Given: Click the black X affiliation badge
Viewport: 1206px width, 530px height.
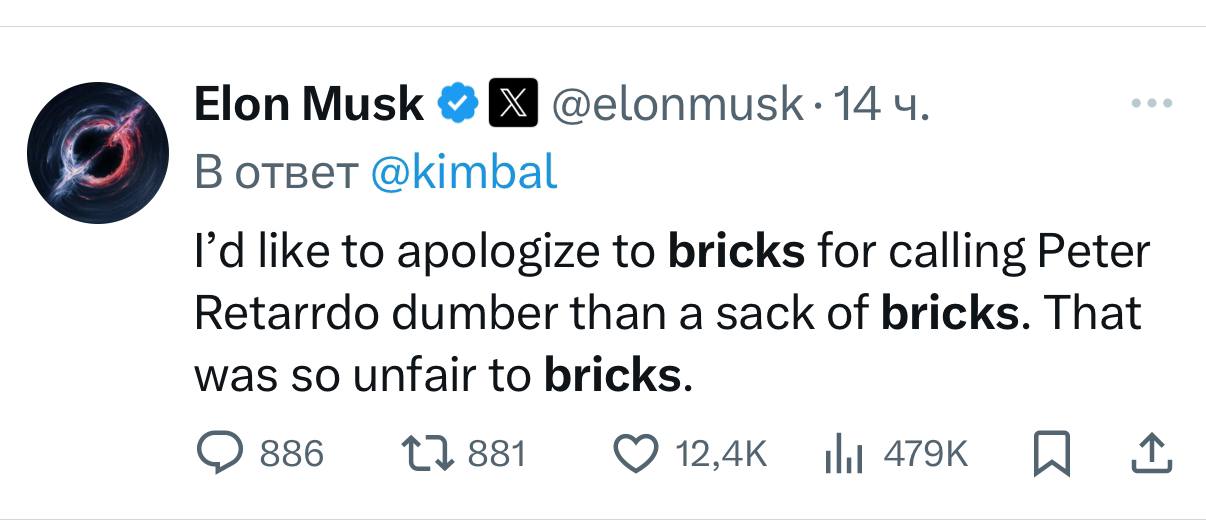Looking at the screenshot, I should (x=509, y=103).
